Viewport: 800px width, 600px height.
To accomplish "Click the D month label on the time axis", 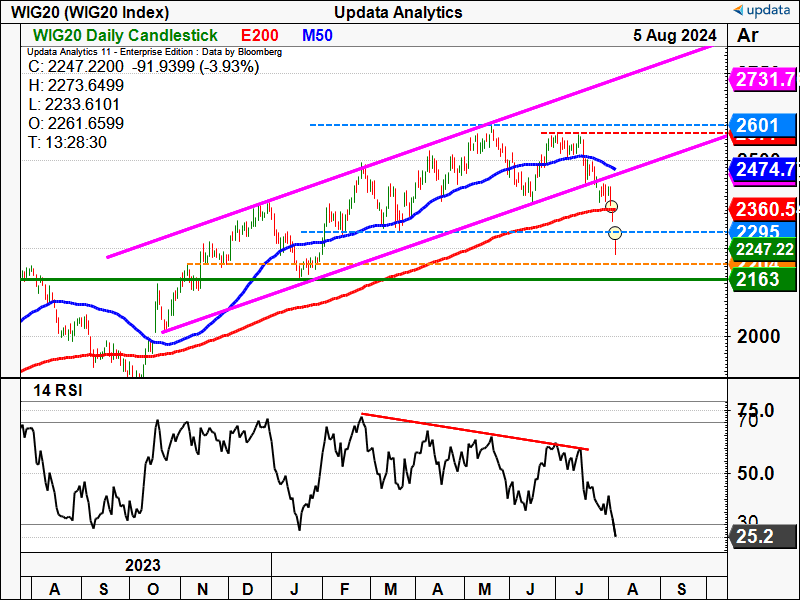I will click(x=247, y=589).
